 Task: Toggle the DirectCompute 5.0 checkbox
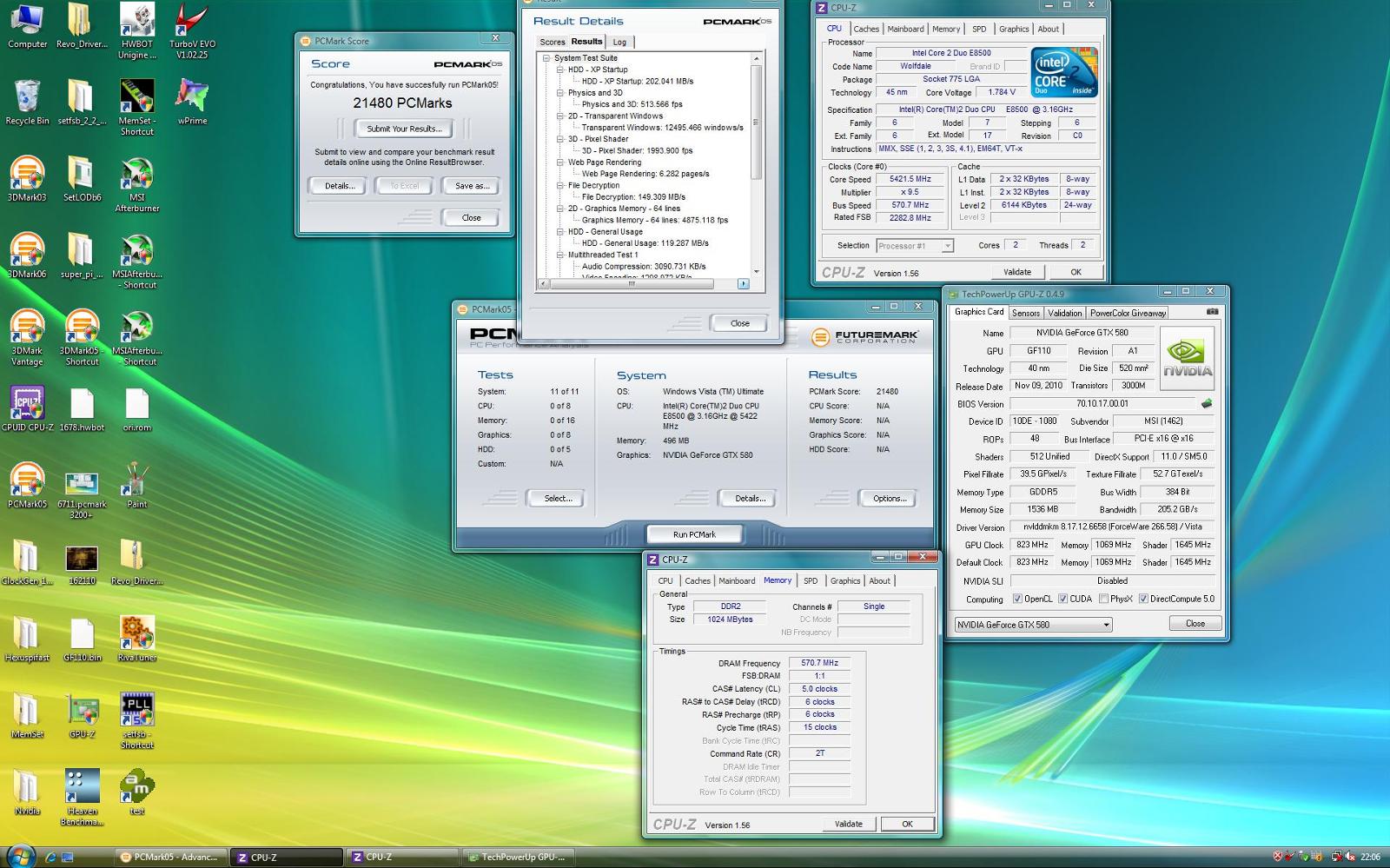1143,599
